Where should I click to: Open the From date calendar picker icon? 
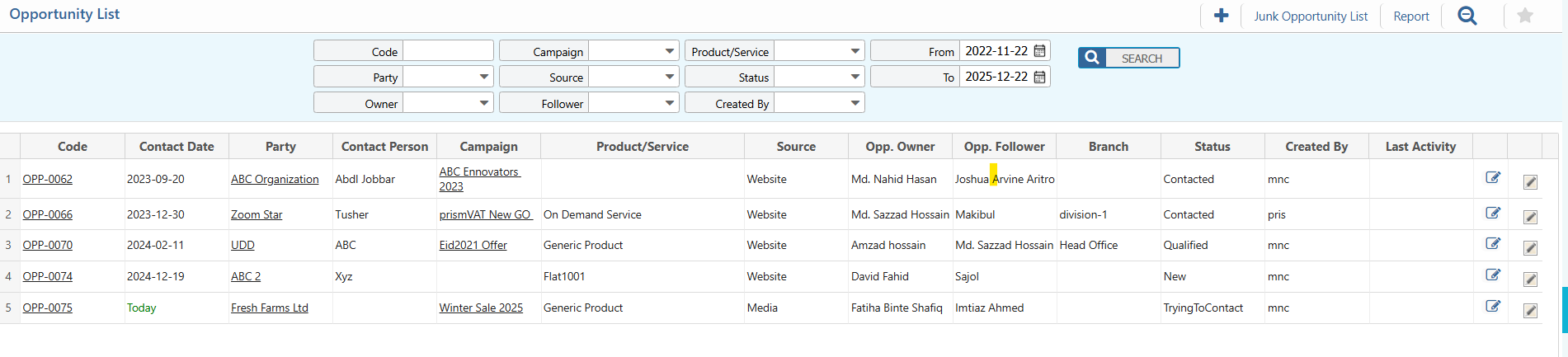point(1040,51)
